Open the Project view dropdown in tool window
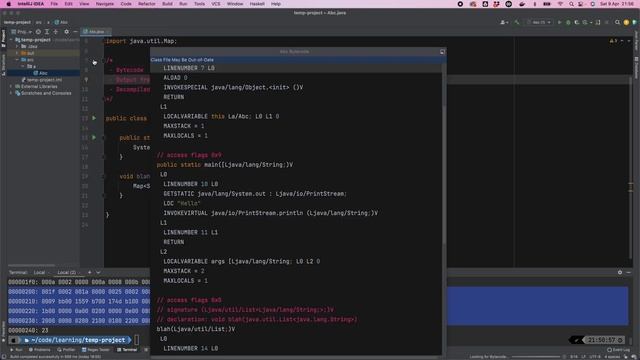Image resolution: width=640 pixels, height=360 pixels. 22,31
